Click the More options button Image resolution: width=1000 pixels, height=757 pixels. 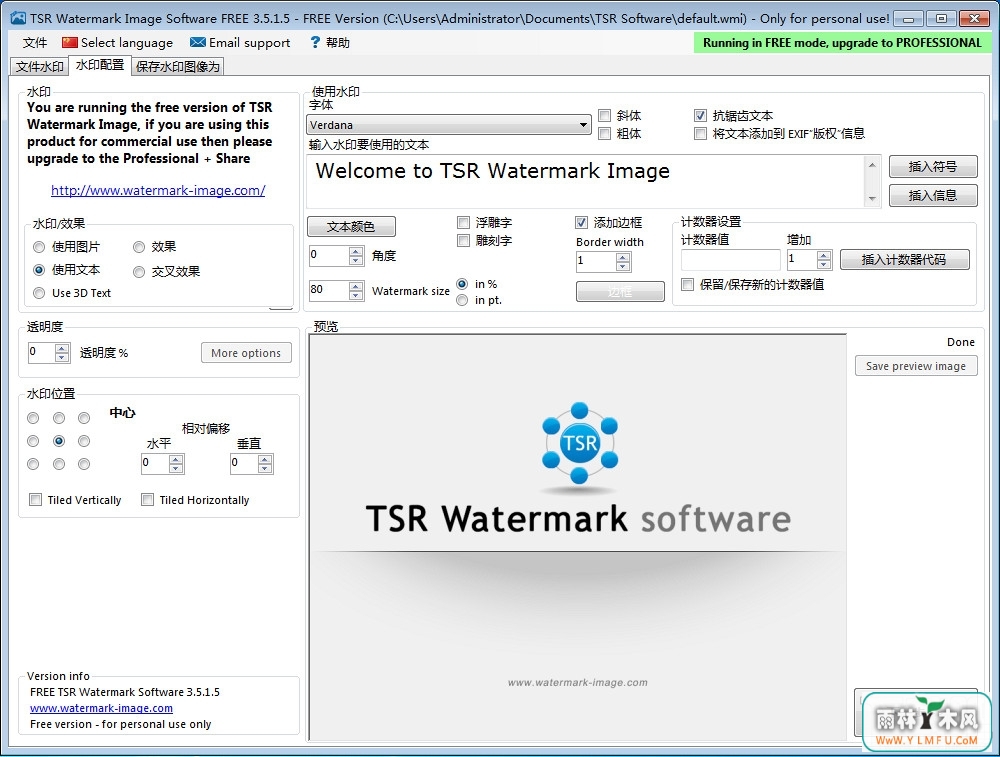pos(246,353)
